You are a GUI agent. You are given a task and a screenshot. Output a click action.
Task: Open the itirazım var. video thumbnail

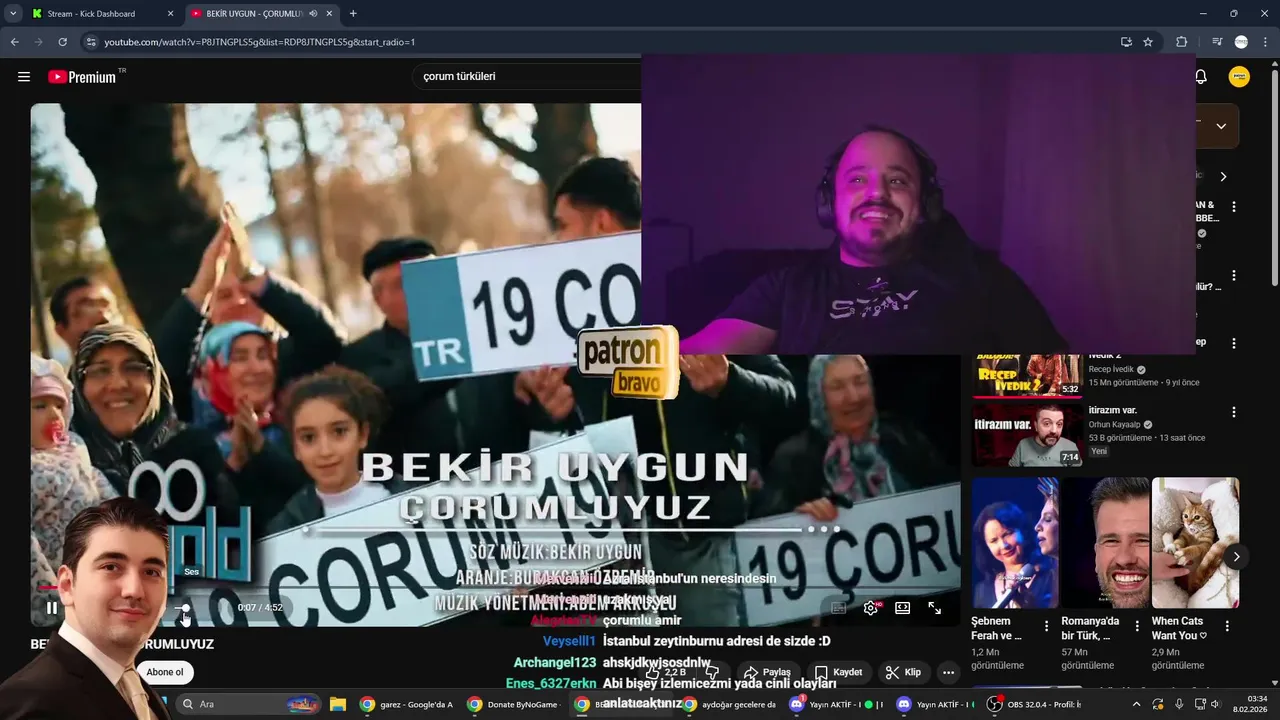tap(1027, 435)
